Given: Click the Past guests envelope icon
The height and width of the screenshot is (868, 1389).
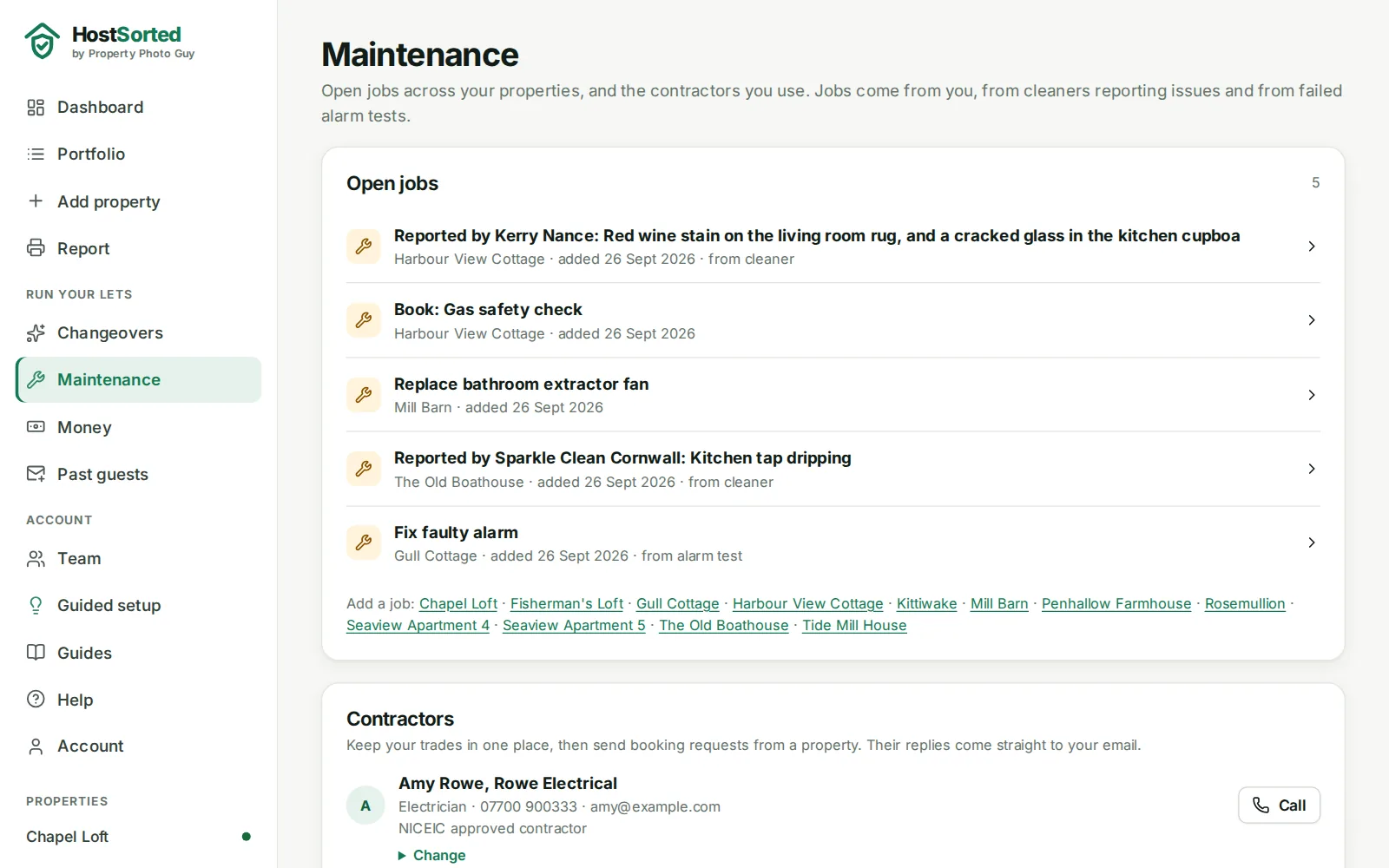Looking at the screenshot, I should pyautogui.click(x=36, y=474).
